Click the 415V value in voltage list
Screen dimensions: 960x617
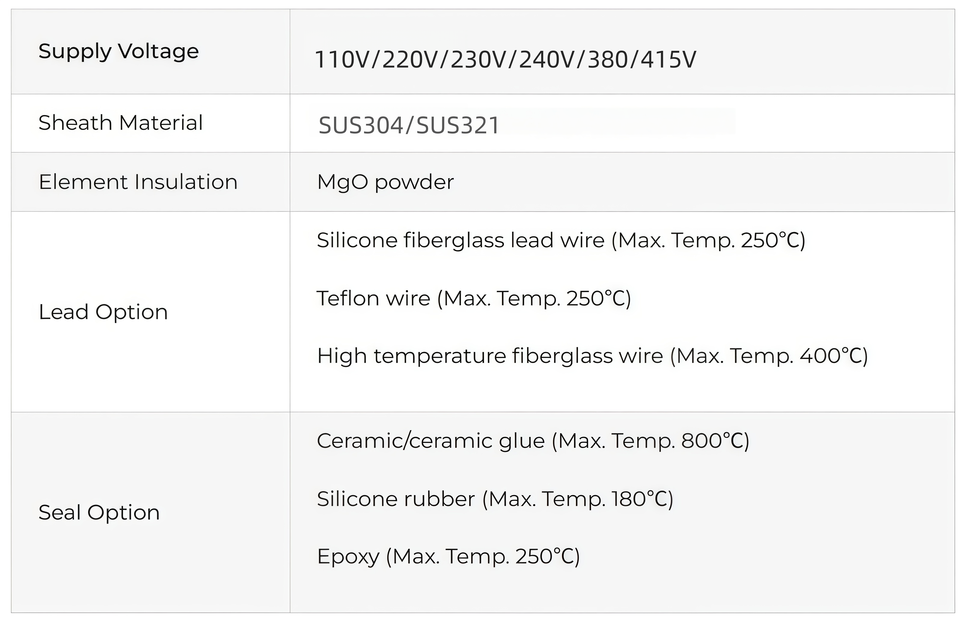668,60
